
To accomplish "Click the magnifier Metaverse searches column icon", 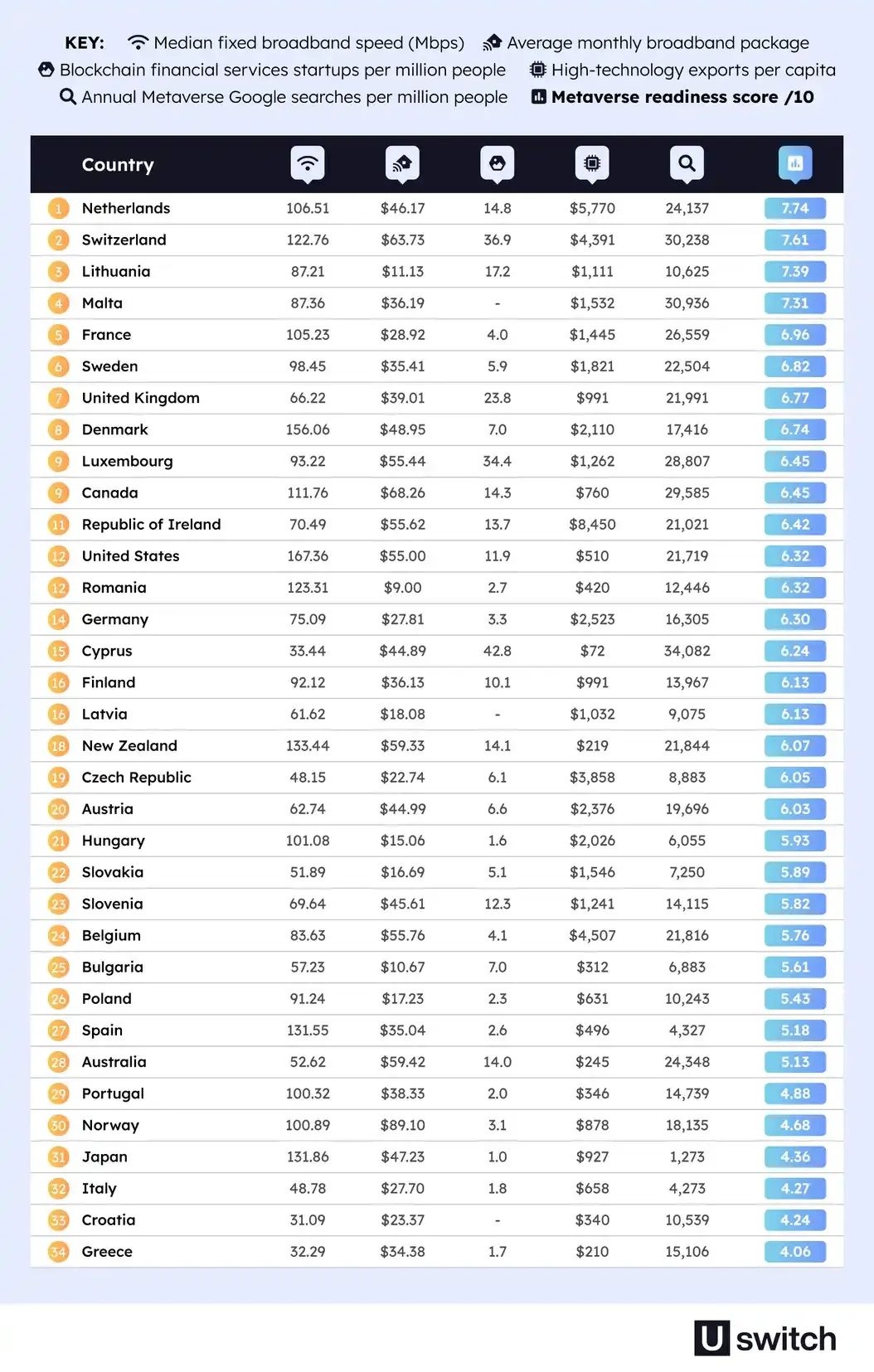I will point(687,163).
